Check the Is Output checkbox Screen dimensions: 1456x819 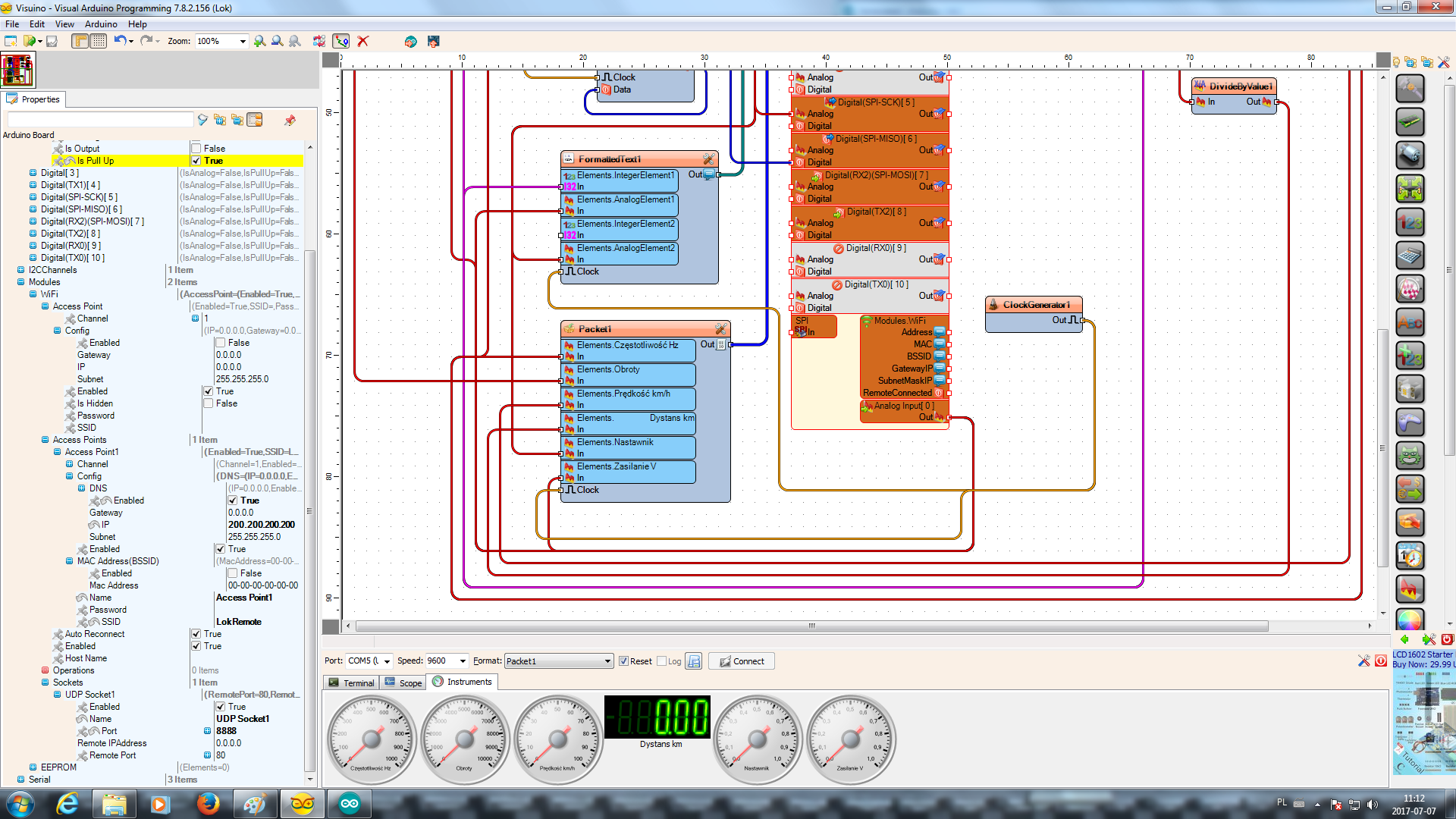196,149
